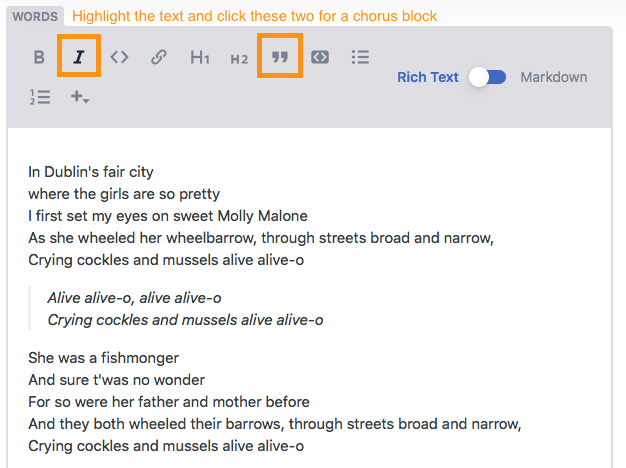Create a numbered list
Screen dimensions: 626x468
40,97
